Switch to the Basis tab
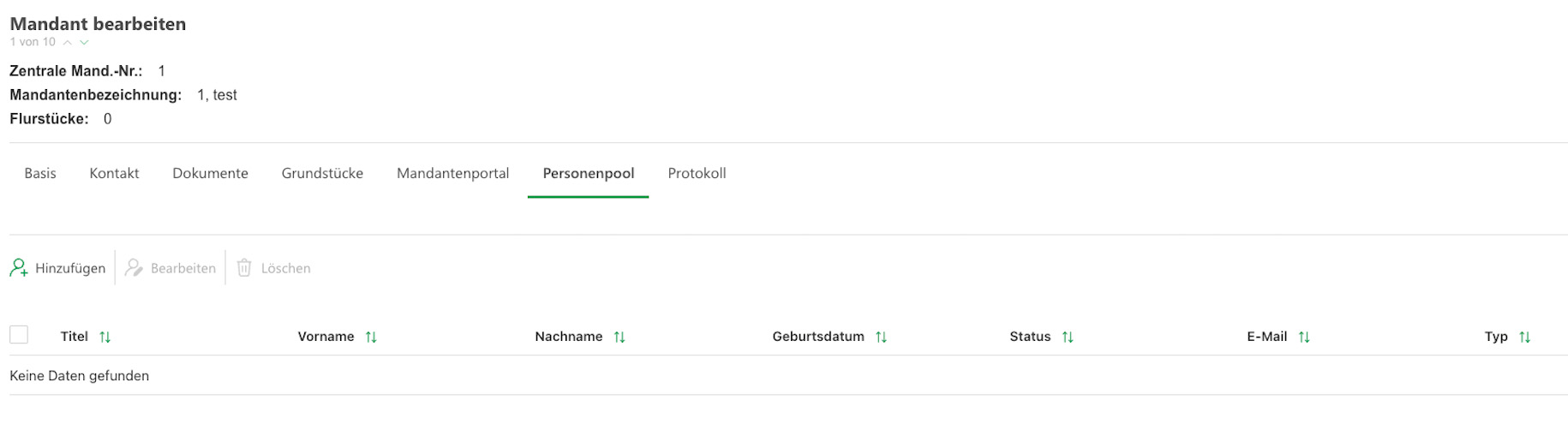1568x430 pixels. (40, 174)
